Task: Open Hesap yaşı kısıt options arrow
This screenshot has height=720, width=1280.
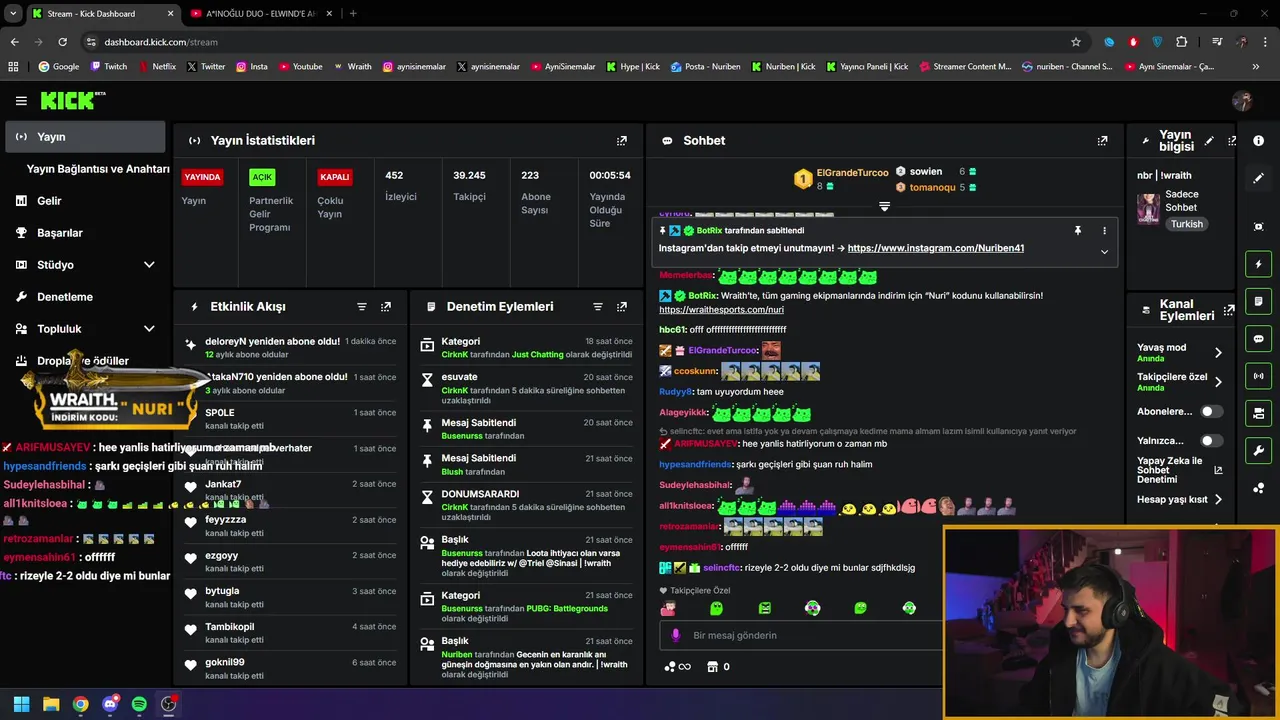Action: pos(1218,500)
